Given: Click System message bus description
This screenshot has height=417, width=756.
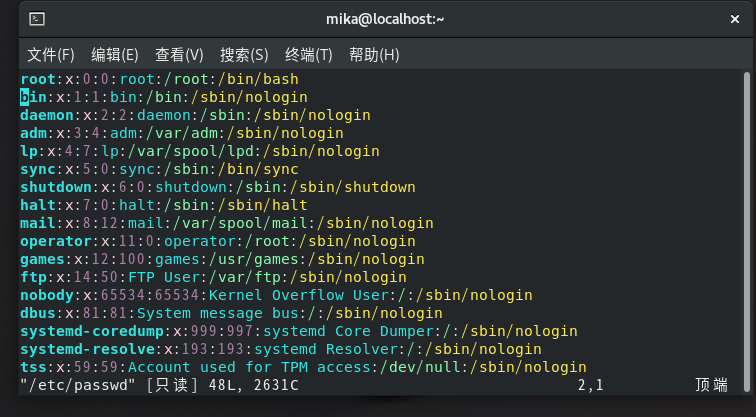Looking at the screenshot, I should pos(218,313).
